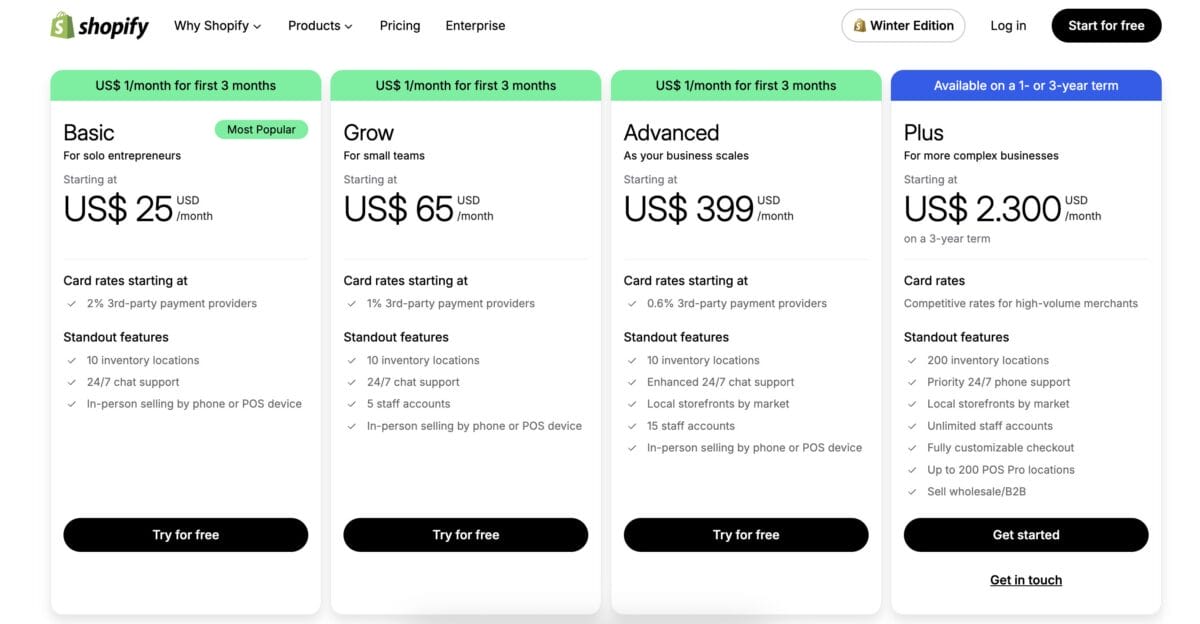Image resolution: width=1200 pixels, height=624 pixels.
Task: Click the Shopify logo in the header
Action: pos(100,25)
